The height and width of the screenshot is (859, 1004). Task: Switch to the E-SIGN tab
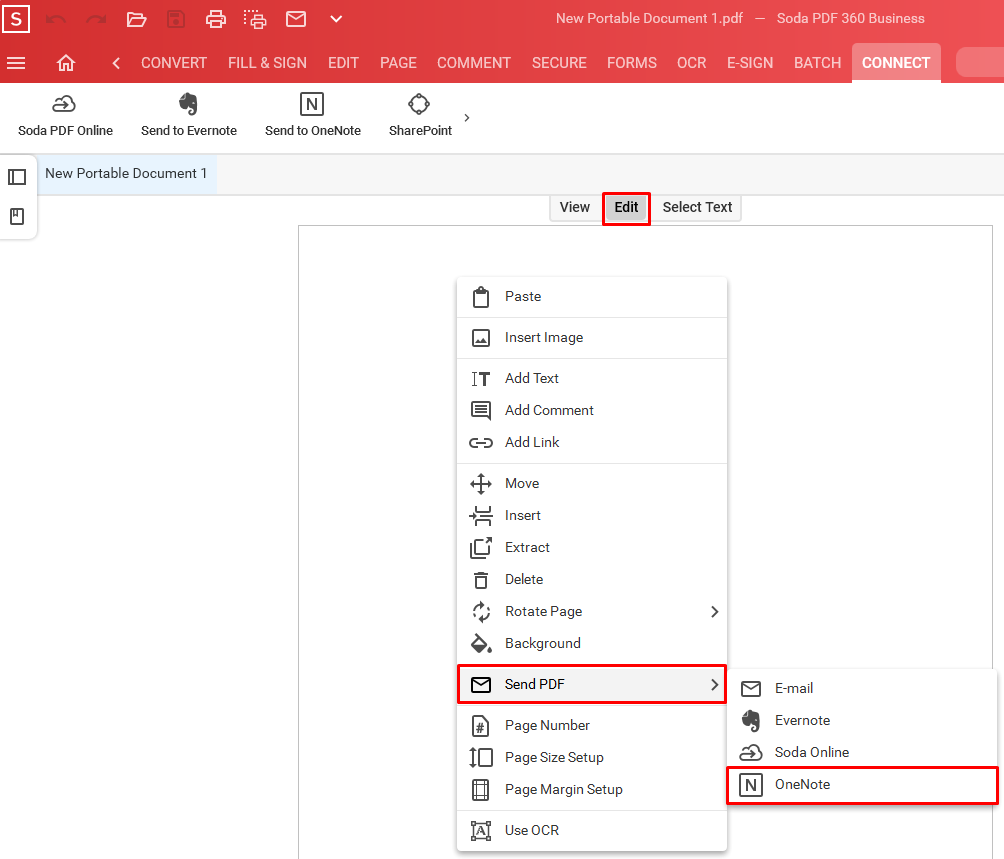click(x=750, y=63)
